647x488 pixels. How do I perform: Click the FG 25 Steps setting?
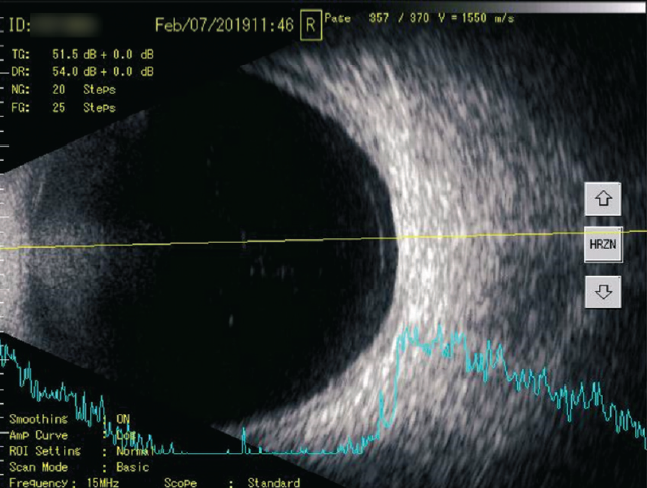click(x=84, y=106)
